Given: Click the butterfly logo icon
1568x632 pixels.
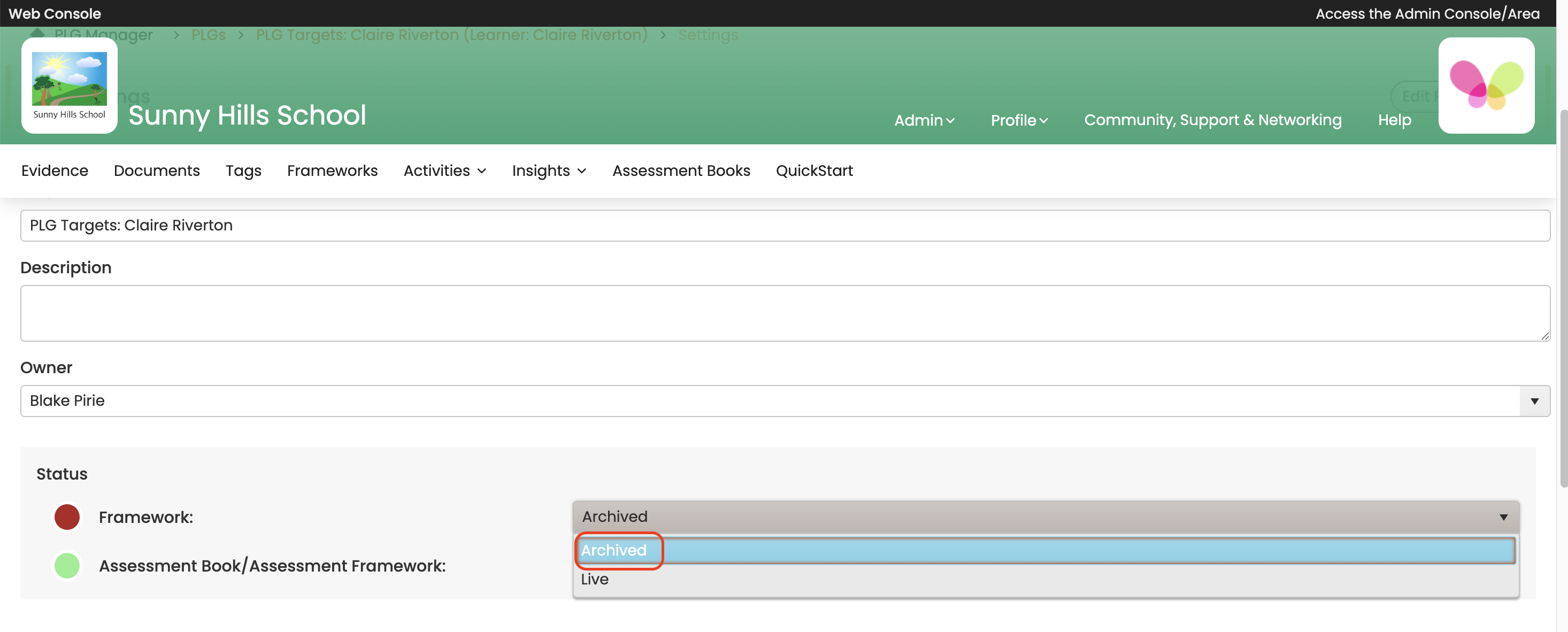Looking at the screenshot, I should click(1485, 84).
